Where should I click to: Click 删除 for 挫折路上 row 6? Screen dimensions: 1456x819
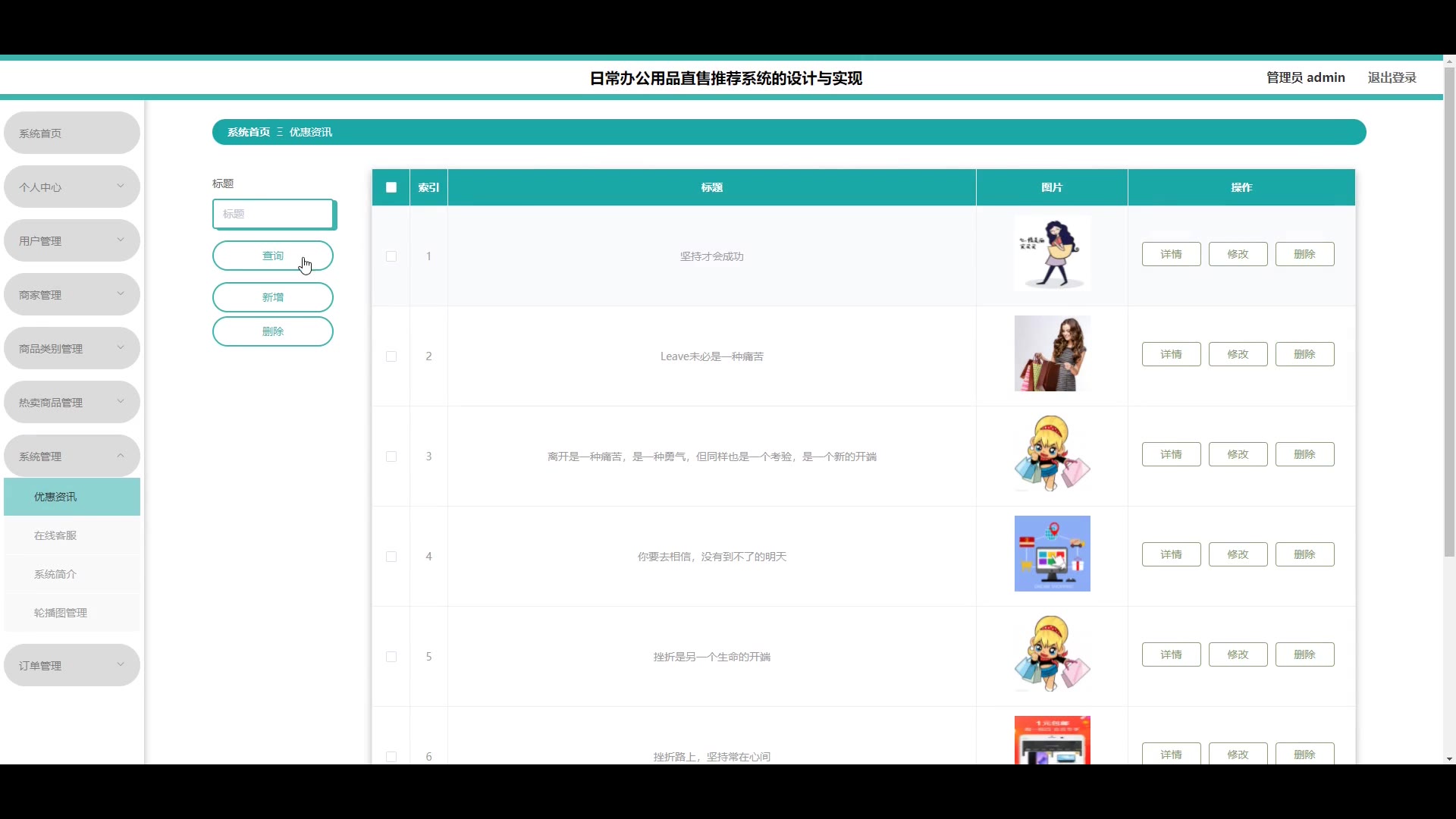[1305, 754]
